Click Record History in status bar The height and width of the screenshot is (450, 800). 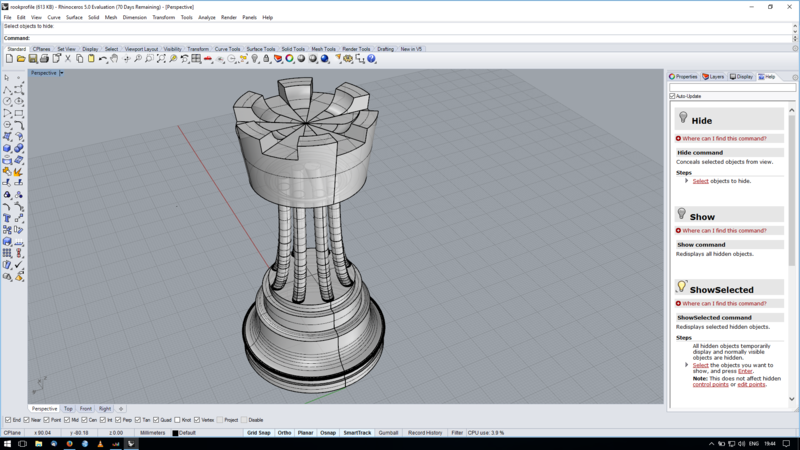coord(425,433)
